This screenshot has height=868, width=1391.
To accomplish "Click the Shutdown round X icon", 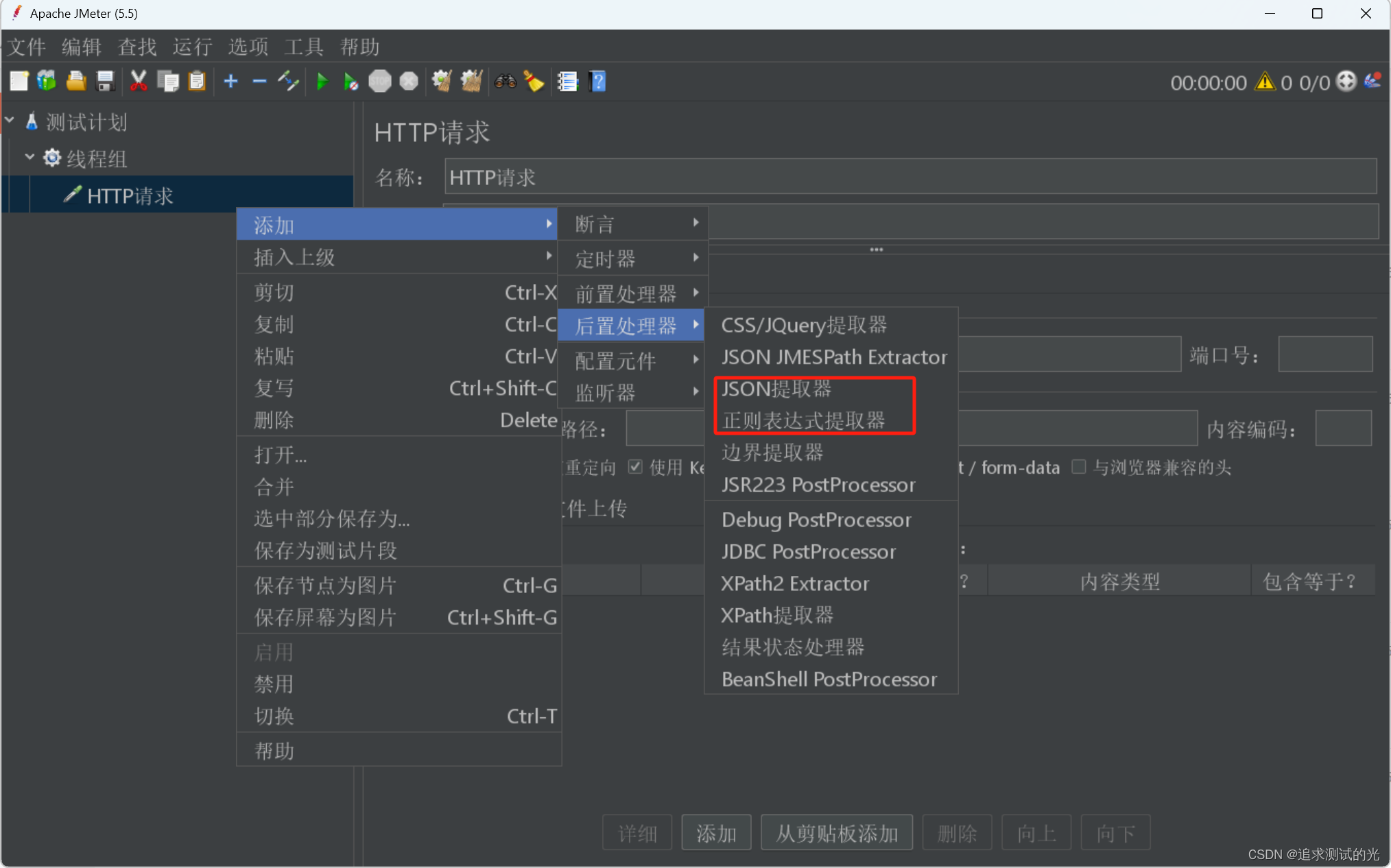I will tap(409, 82).
